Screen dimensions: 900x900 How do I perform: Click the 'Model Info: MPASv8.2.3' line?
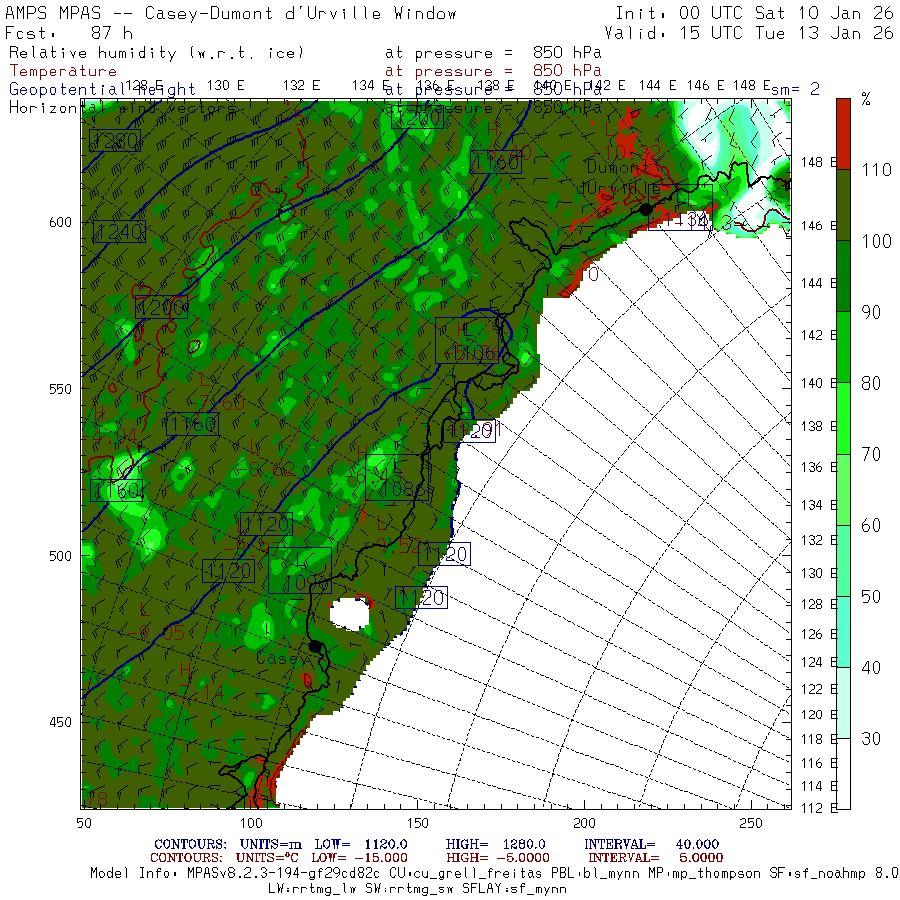click(x=494, y=874)
